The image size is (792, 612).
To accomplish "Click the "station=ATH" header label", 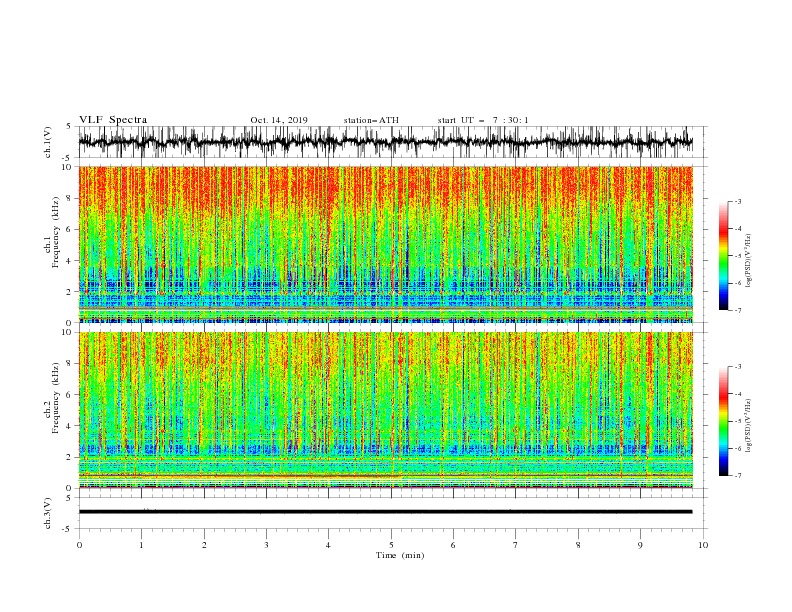I will tap(371, 120).
